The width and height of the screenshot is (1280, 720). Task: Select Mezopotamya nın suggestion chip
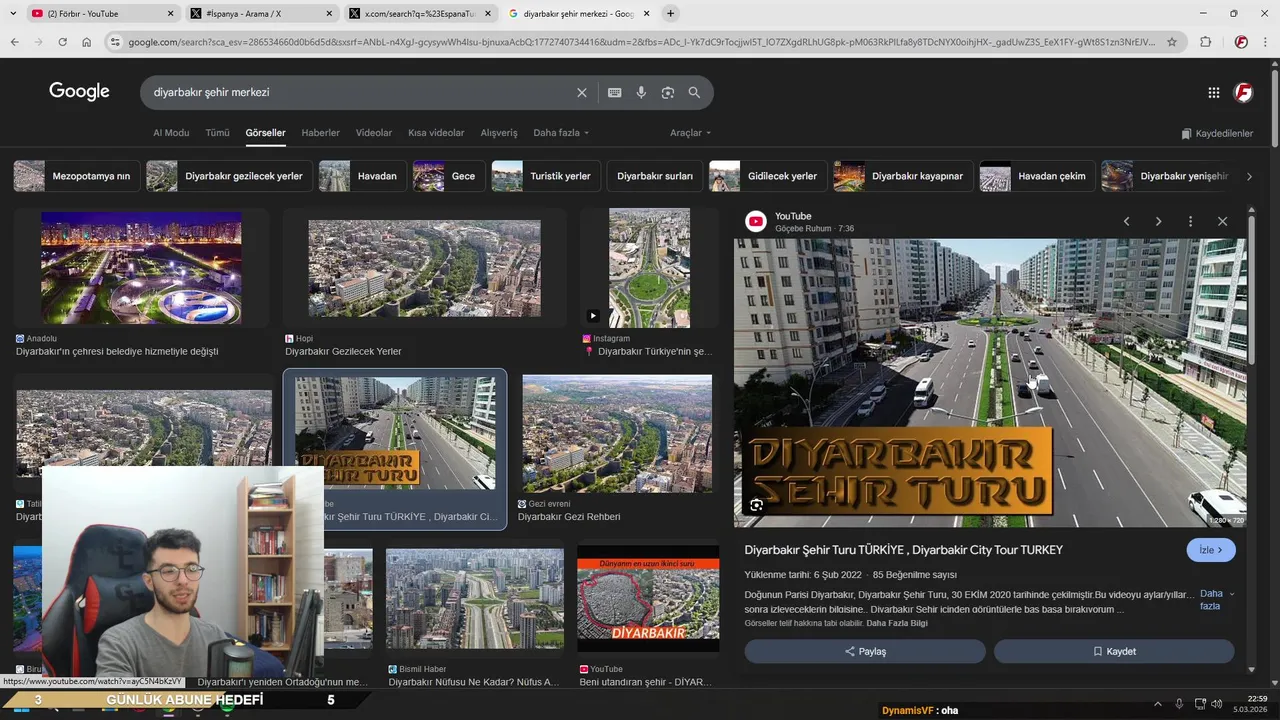[x=76, y=176]
